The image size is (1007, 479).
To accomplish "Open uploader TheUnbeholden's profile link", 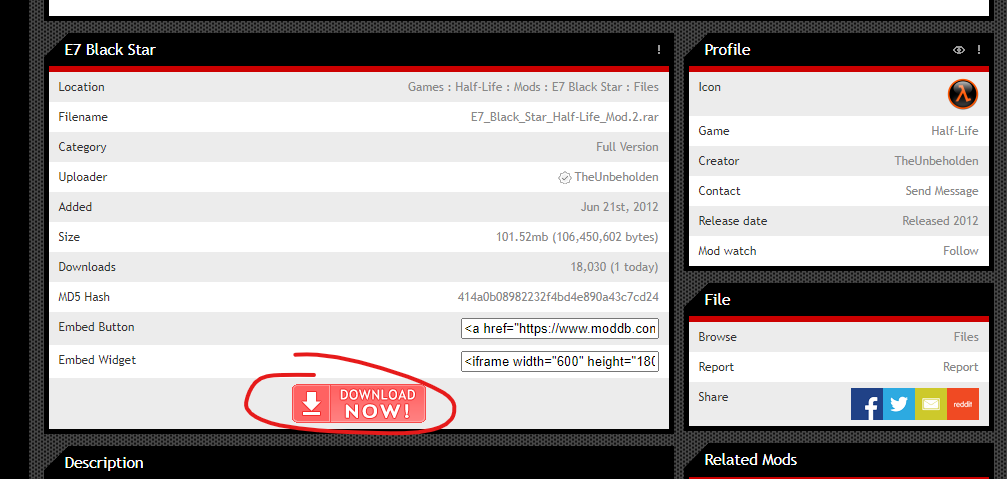I will [617, 177].
